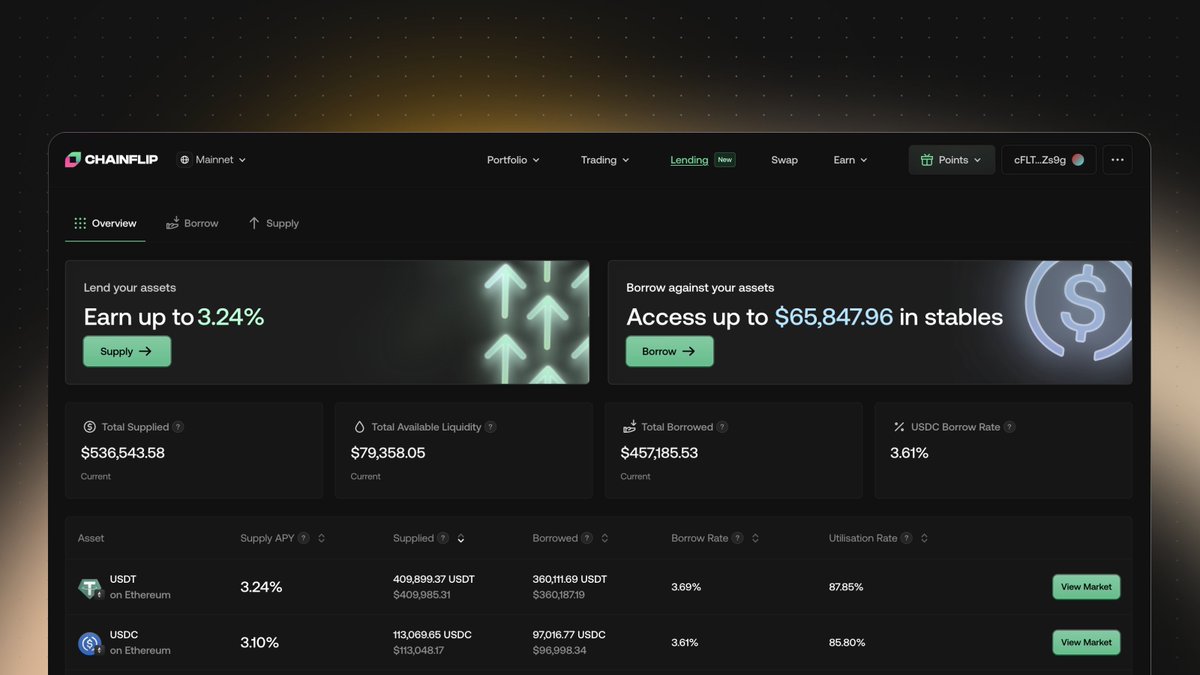Viewport: 1200px width, 675px height.
Task: Click the Total Available Liquidity info icon
Action: pos(490,427)
